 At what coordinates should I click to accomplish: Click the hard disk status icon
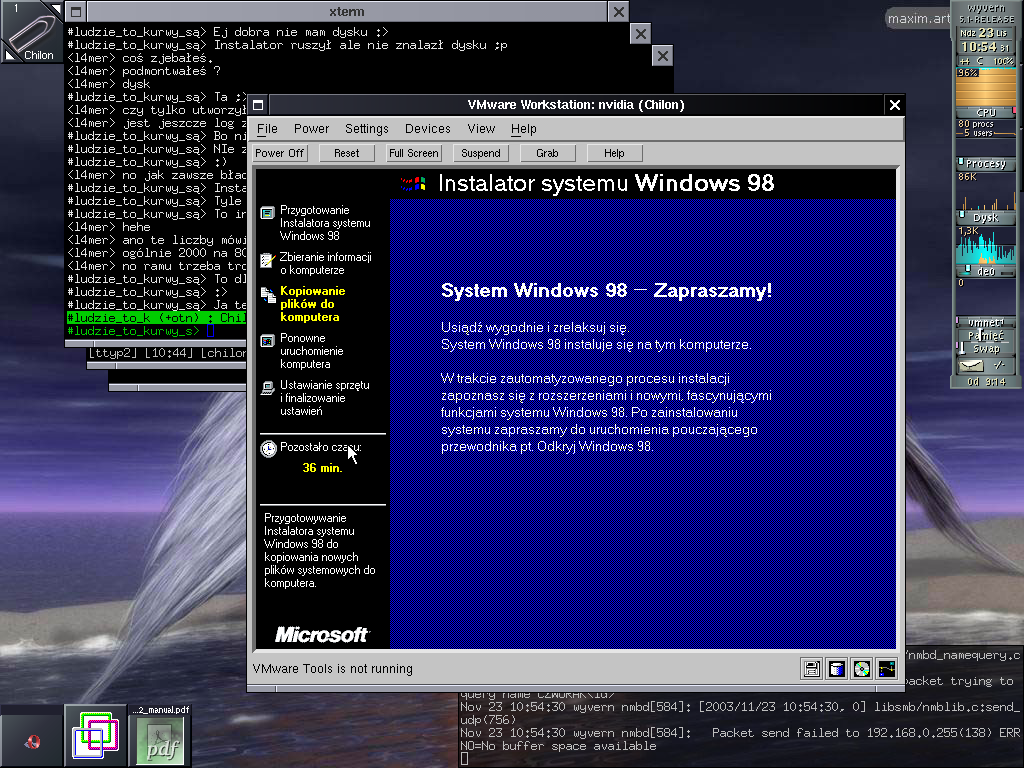837,669
